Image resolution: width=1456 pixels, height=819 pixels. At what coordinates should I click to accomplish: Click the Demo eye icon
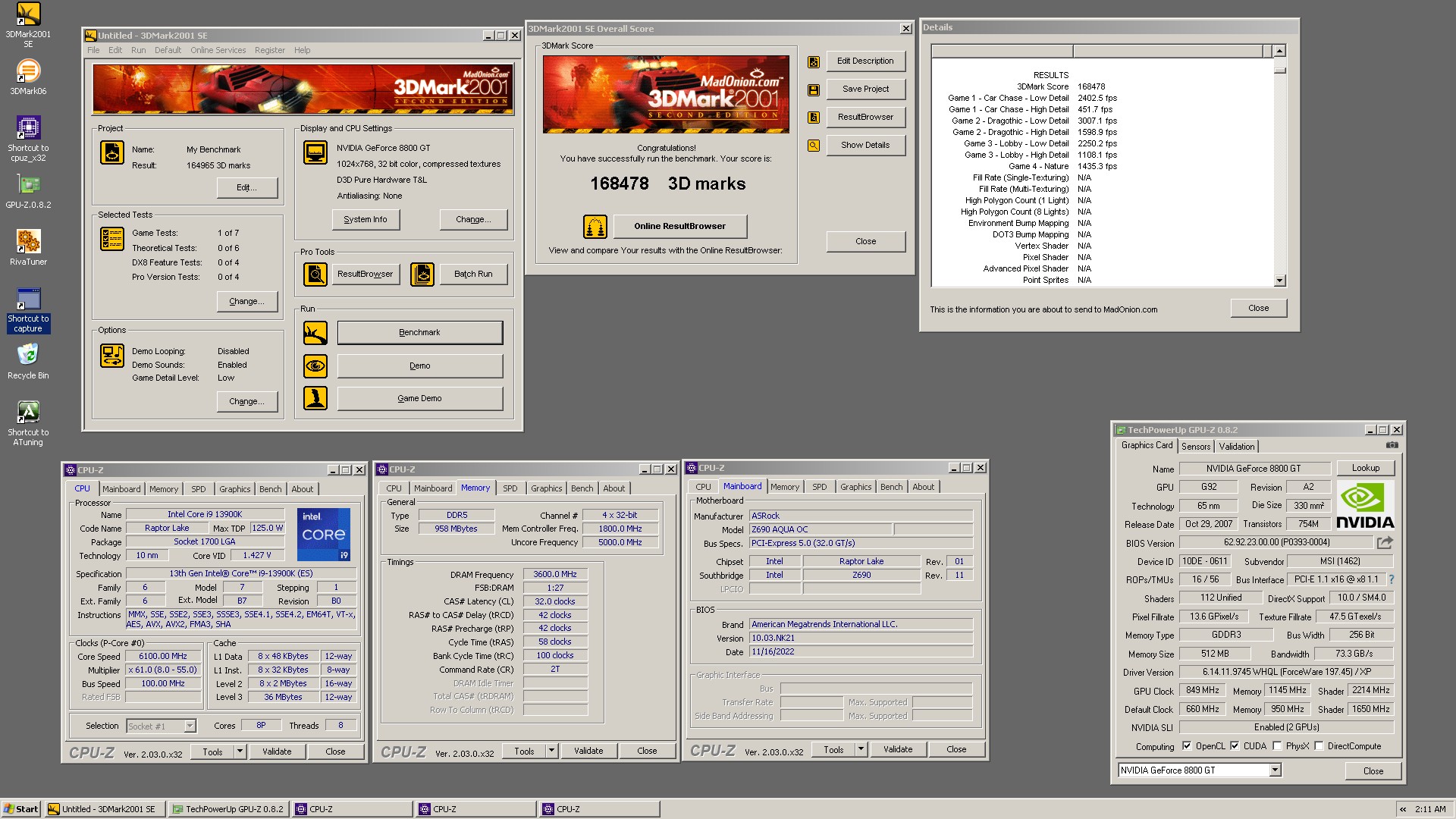point(315,366)
